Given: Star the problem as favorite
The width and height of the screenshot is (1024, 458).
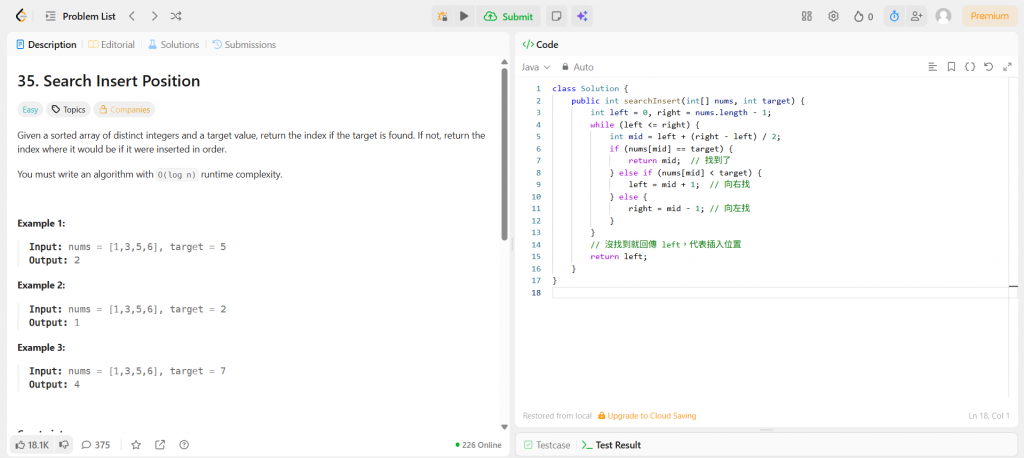Looking at the screenshot, I should pyautogui.click(x=136, y=445).
